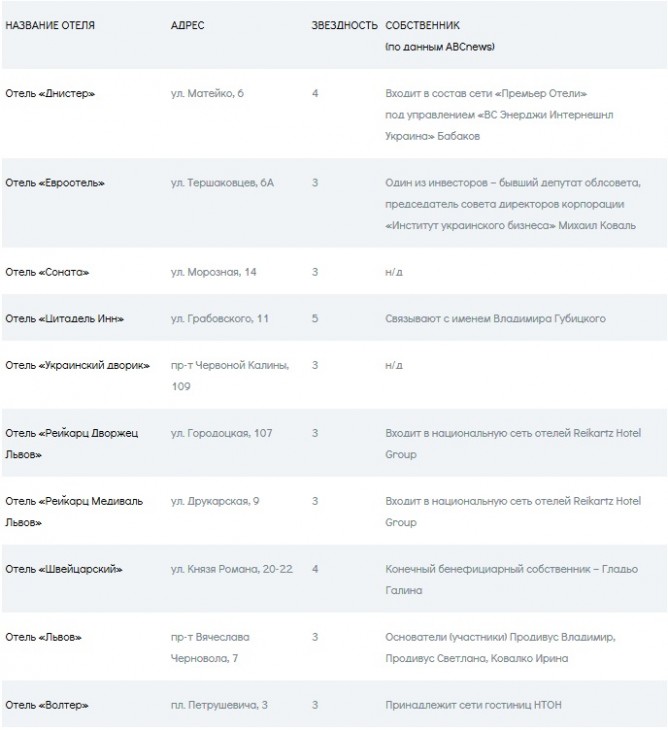668x730 pixels.
Task: Click «Принадлежит сети гостиниц НТОН» owner cell
Action: (x=473, y=705)
